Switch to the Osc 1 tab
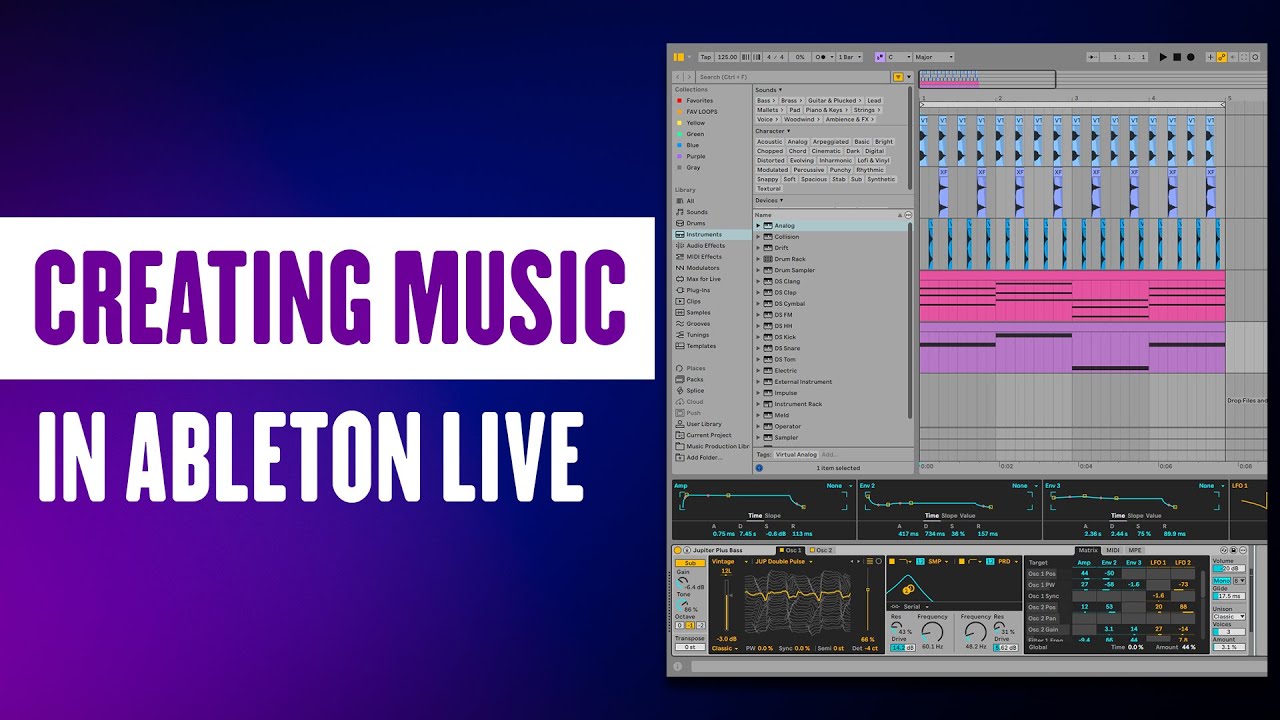1280x720 pixels. pos(790,550)
